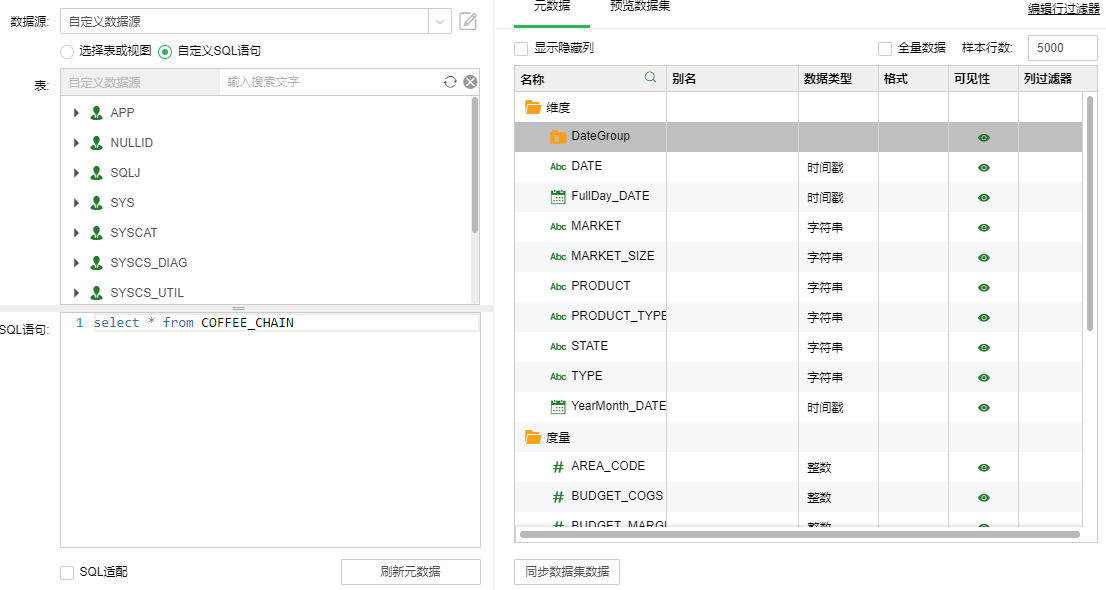Switch to the 元数据 tab
Screen dimensions: 1106x590
(x=552, y=6)
